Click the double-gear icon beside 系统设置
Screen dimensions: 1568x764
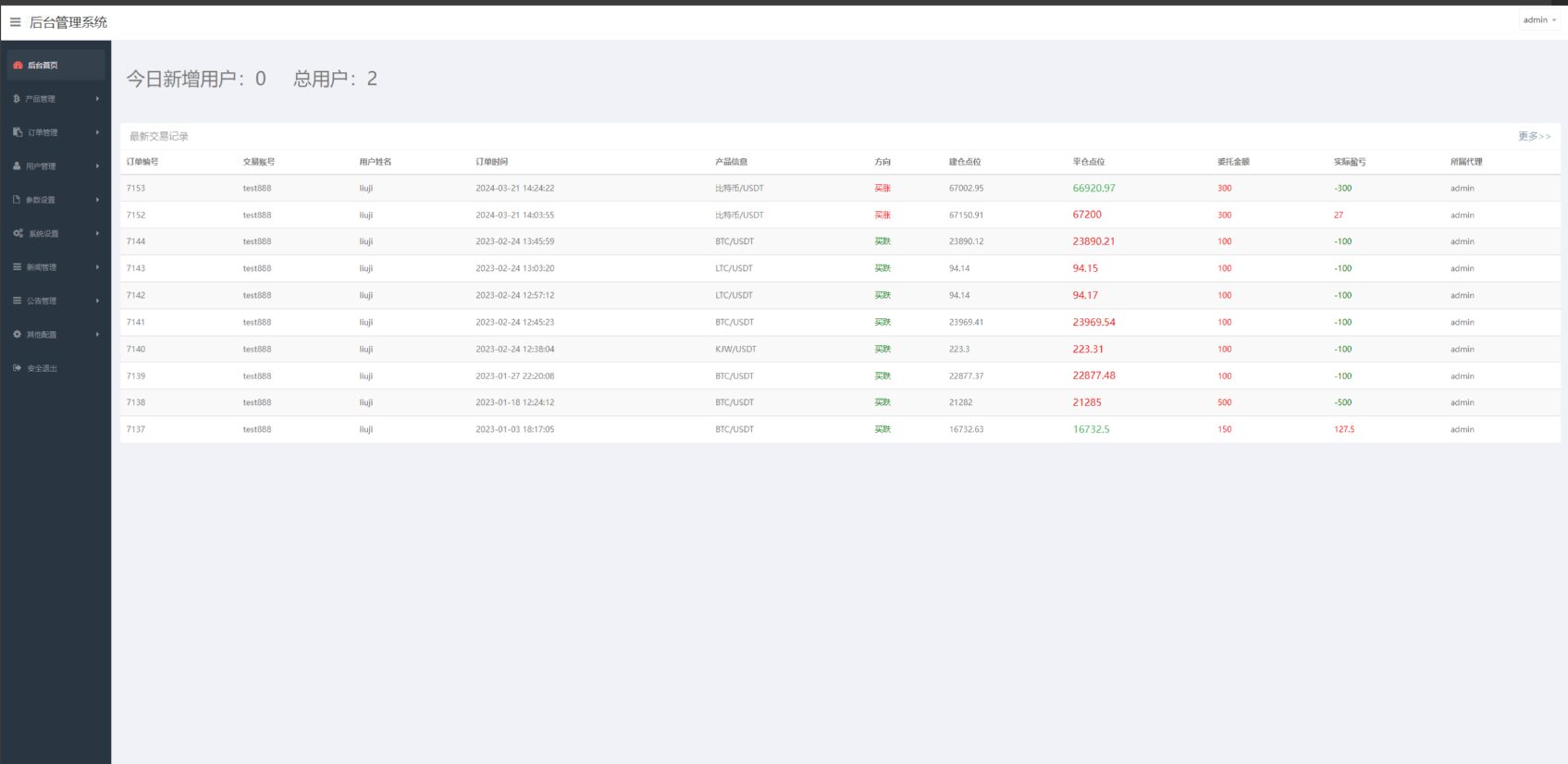pos(18,233)
